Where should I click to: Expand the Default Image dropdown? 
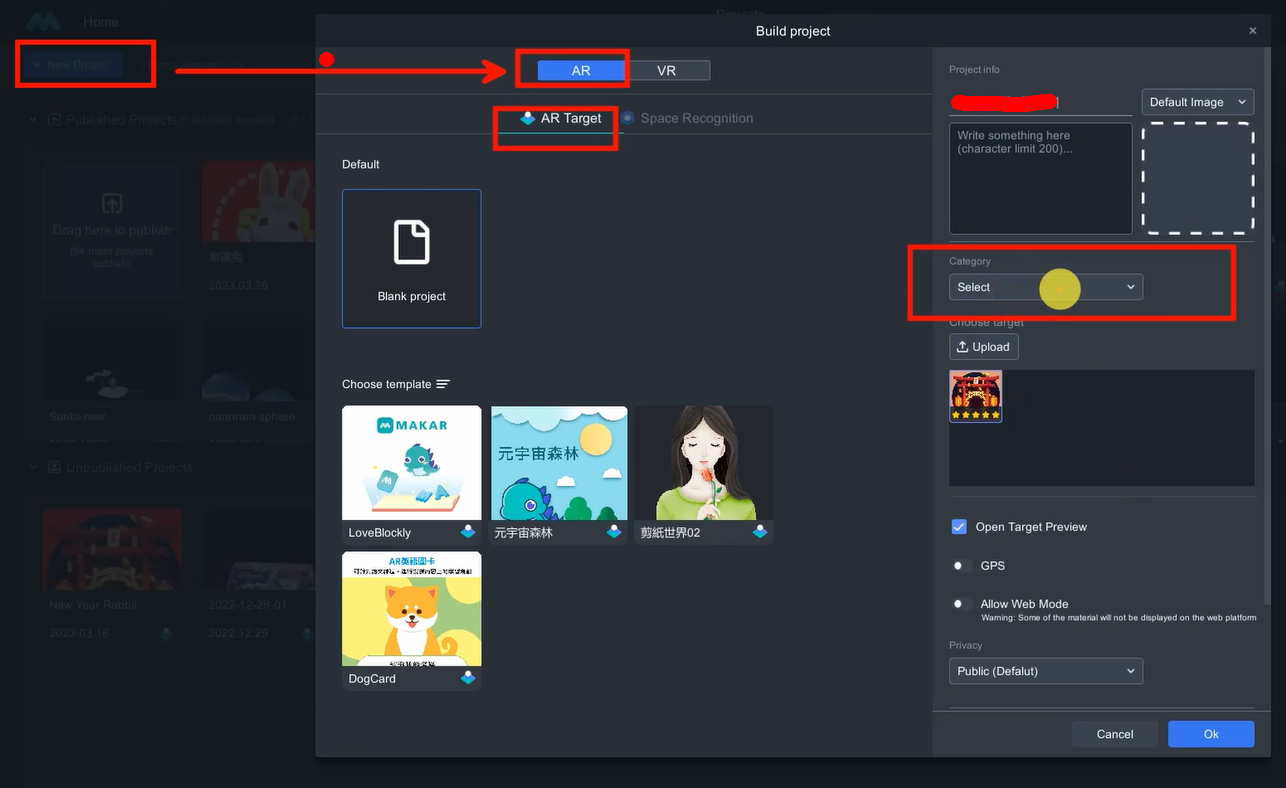tap(1197, 102)
